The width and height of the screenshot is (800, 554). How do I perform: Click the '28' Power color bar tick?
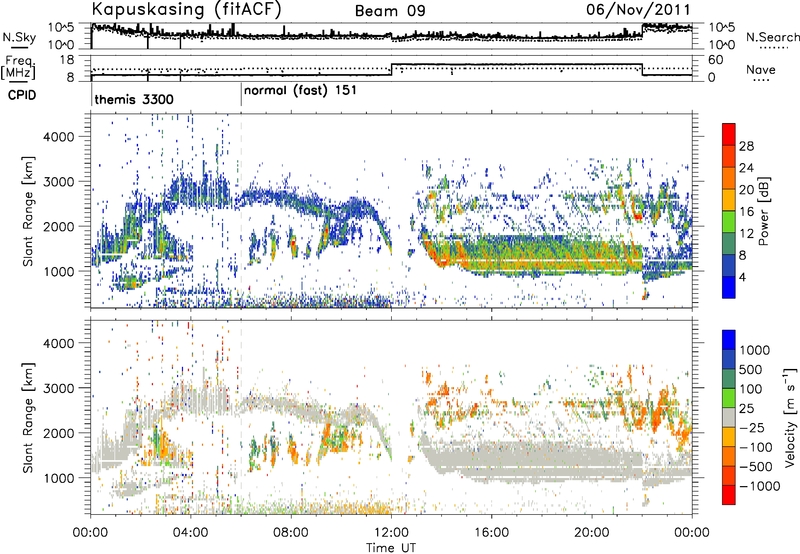point(746,146)
